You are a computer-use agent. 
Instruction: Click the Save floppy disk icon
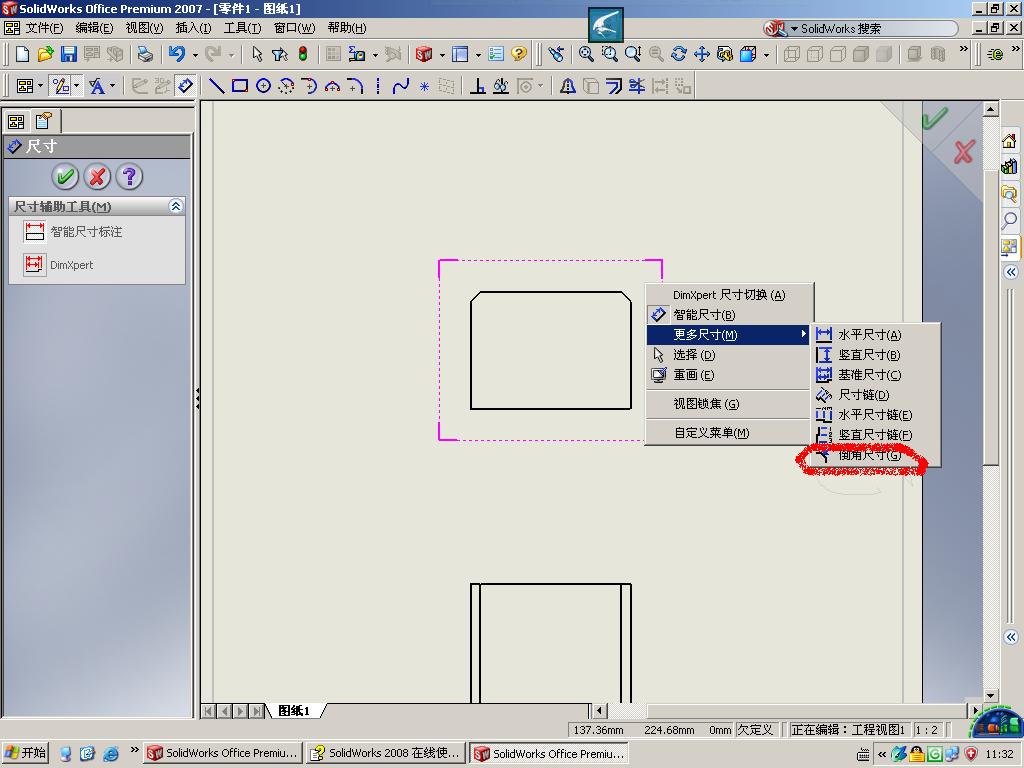(69, 54)
